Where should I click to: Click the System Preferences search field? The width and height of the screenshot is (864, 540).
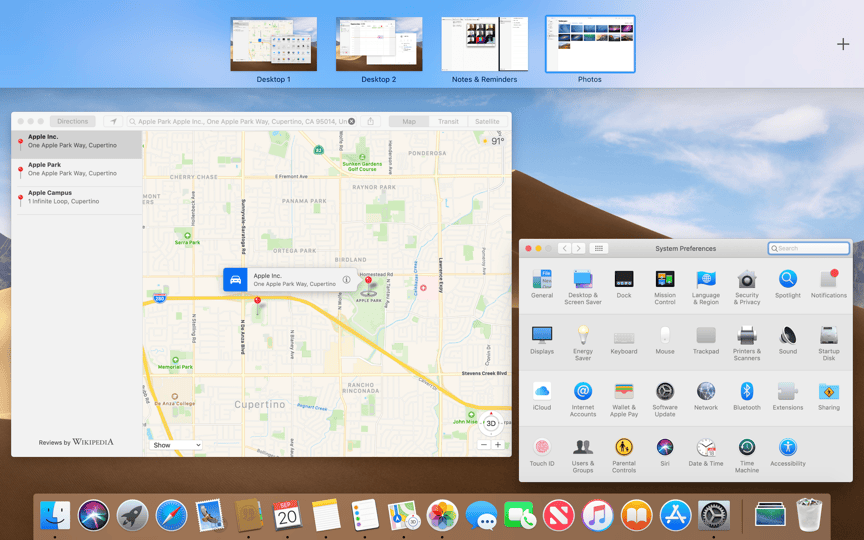(x=808, y=249)
